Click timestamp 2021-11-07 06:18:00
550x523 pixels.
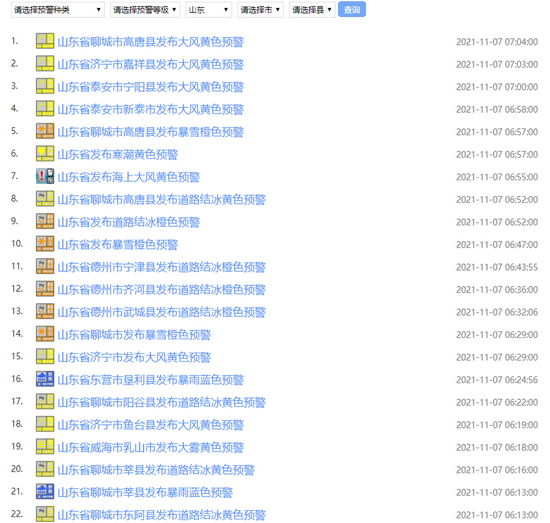pos(497,448)
